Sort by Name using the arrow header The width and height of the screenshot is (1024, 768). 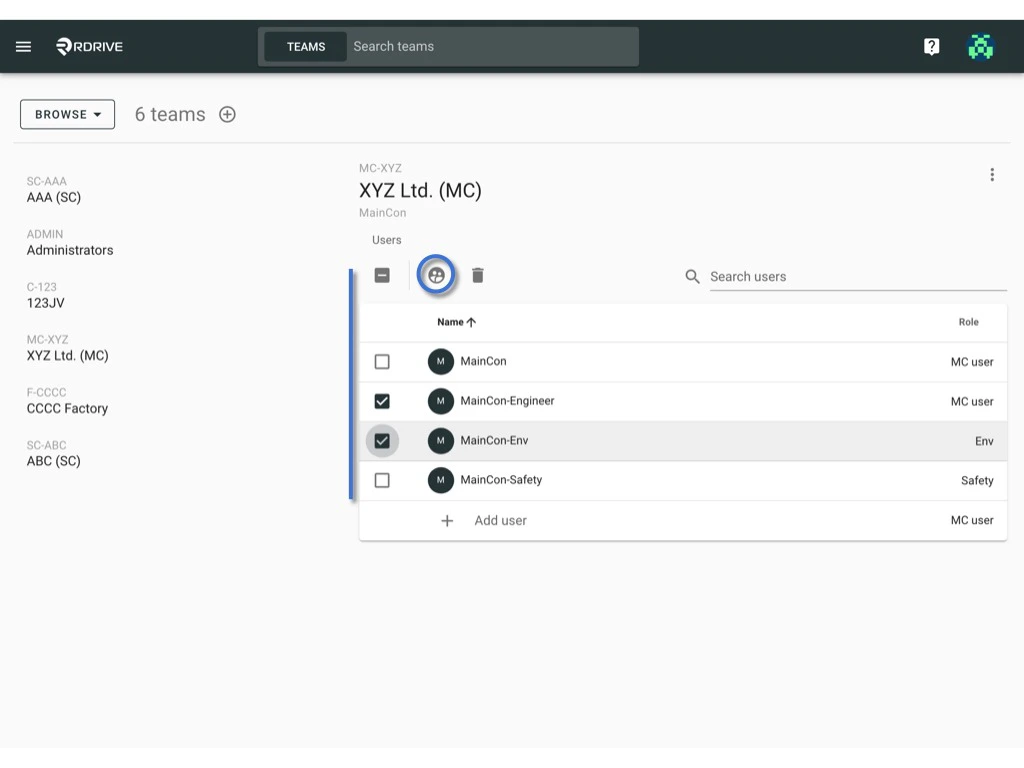[x=456, y=322]
